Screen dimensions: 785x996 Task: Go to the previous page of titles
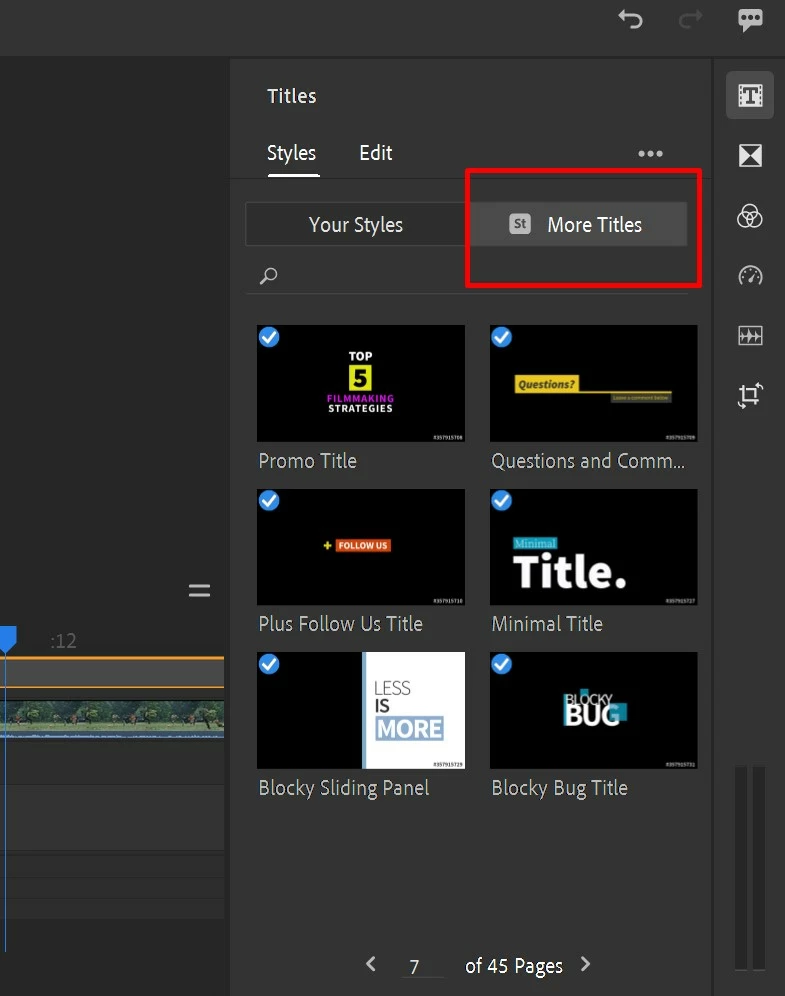coord(371,964)
